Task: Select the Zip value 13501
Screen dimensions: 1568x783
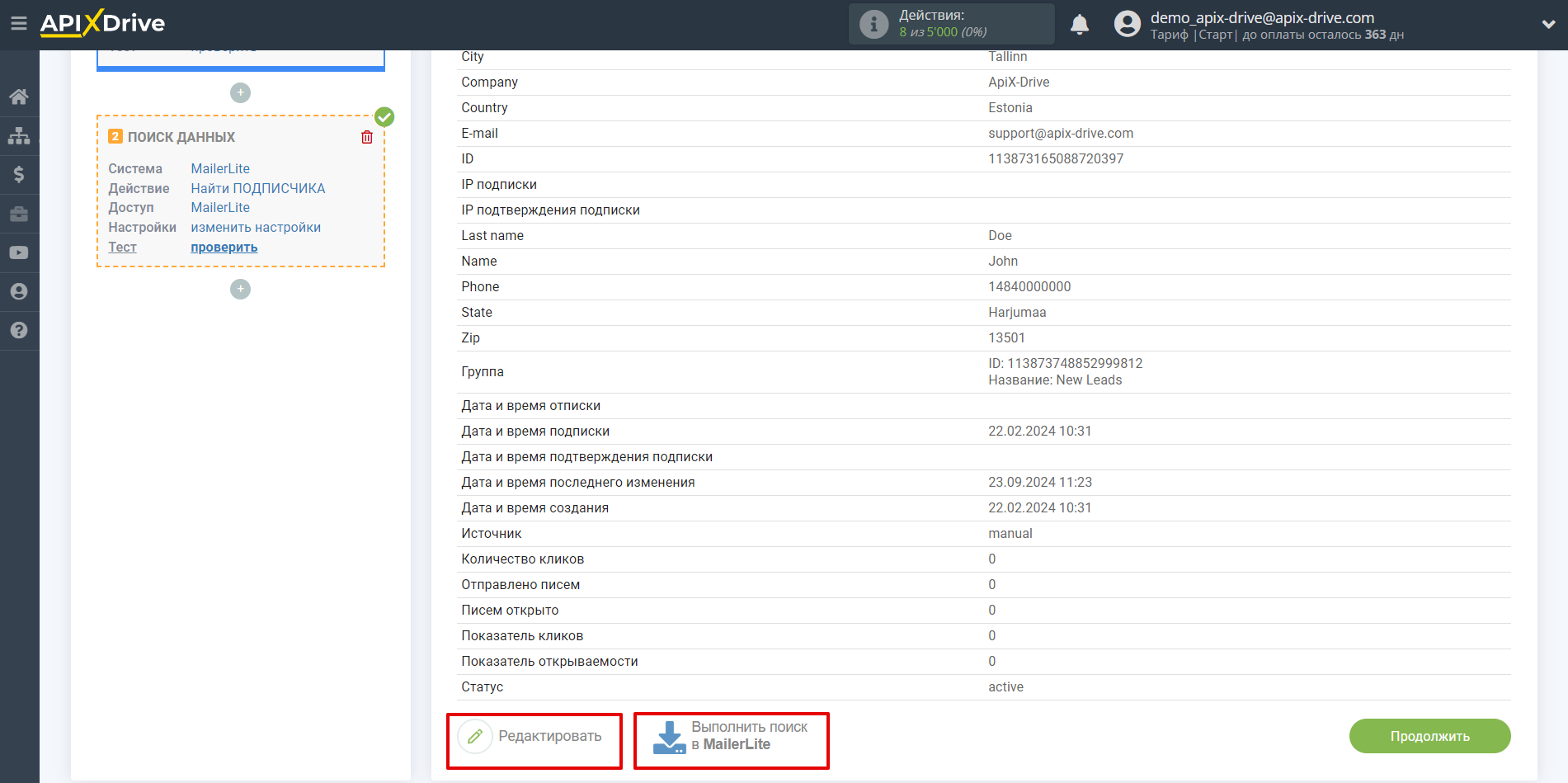Action: [1006, 338]
